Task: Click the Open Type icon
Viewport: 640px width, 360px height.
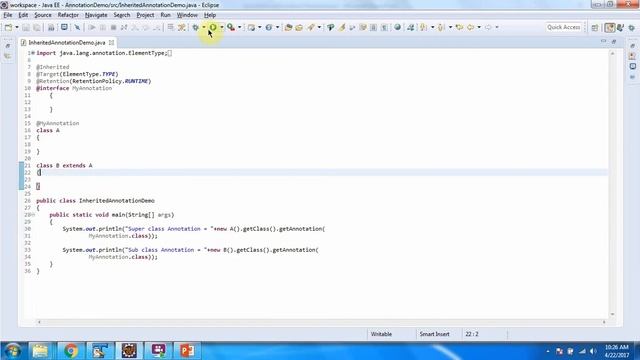Action: point(288,27)
